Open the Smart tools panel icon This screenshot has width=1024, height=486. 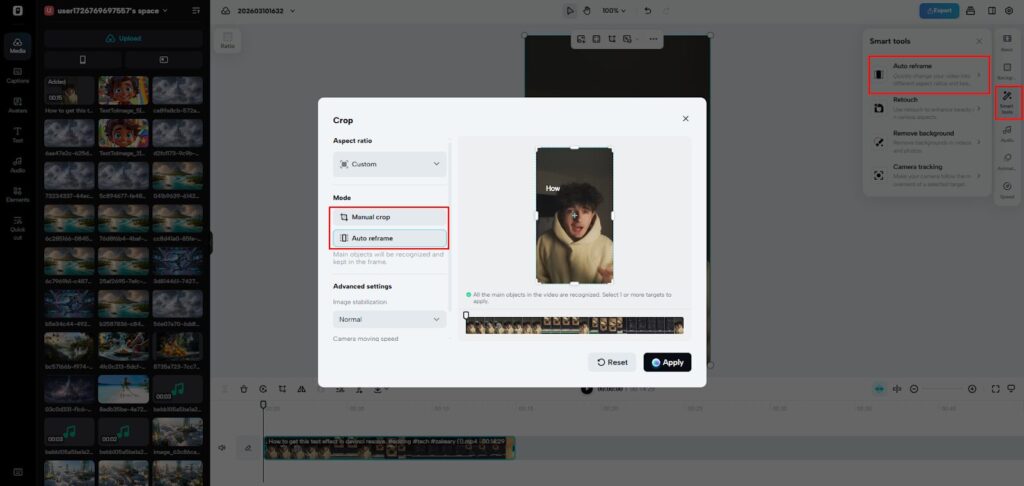pyautogui.click(x=1007, y=101)
